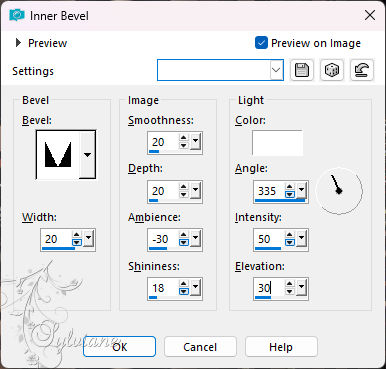Expand the Preview disclosure triangle
386x369 pixels.
(18, 43)
